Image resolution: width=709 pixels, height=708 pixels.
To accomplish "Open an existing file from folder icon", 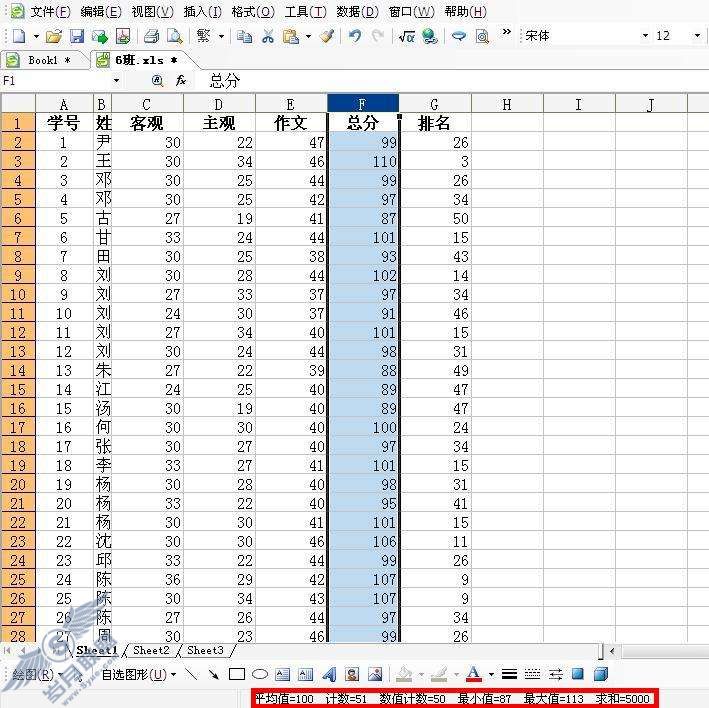I will pos(53,36).
